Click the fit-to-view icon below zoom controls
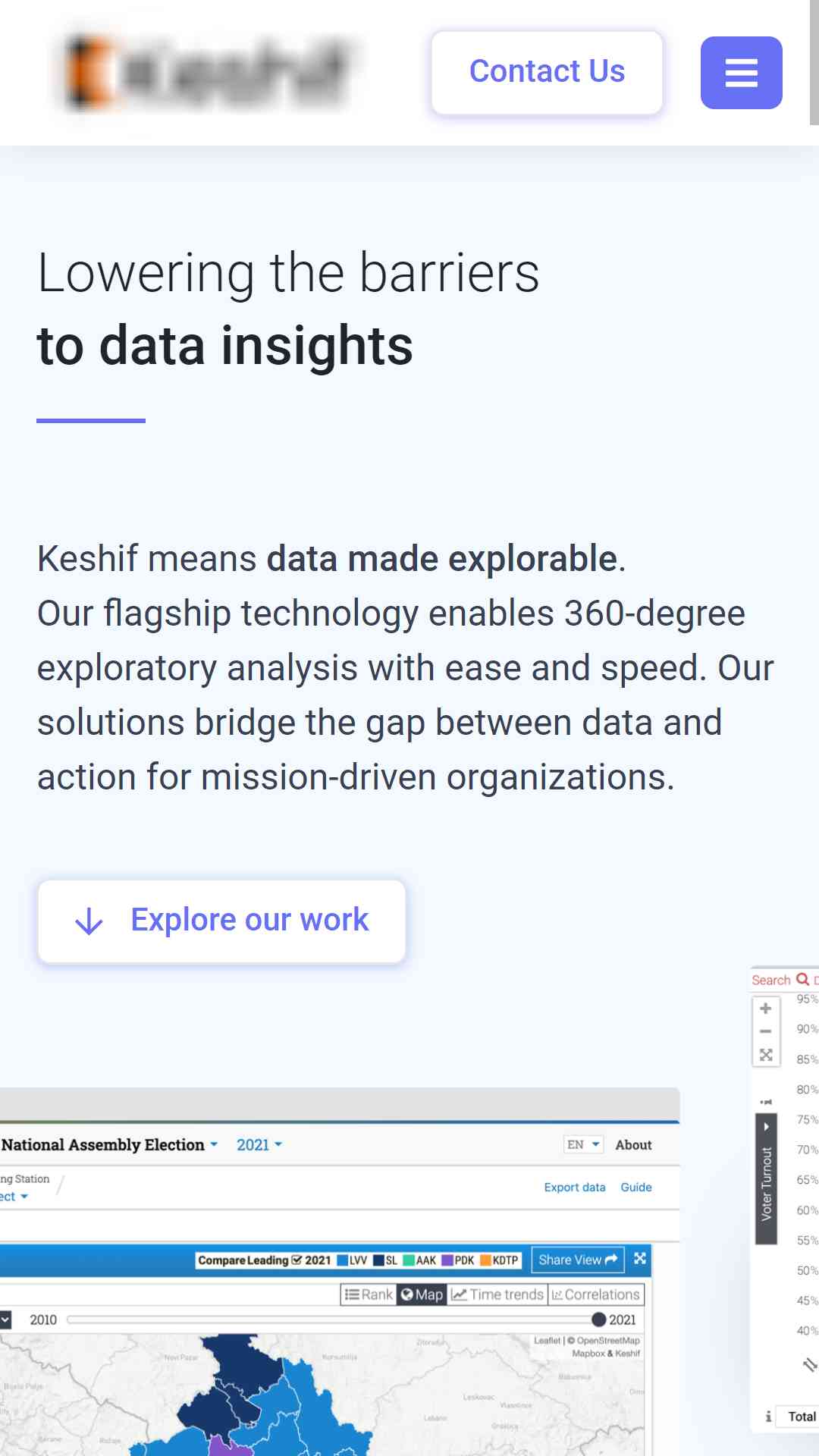Viewport: 819px width, 1456px height. pos(765,1055)
